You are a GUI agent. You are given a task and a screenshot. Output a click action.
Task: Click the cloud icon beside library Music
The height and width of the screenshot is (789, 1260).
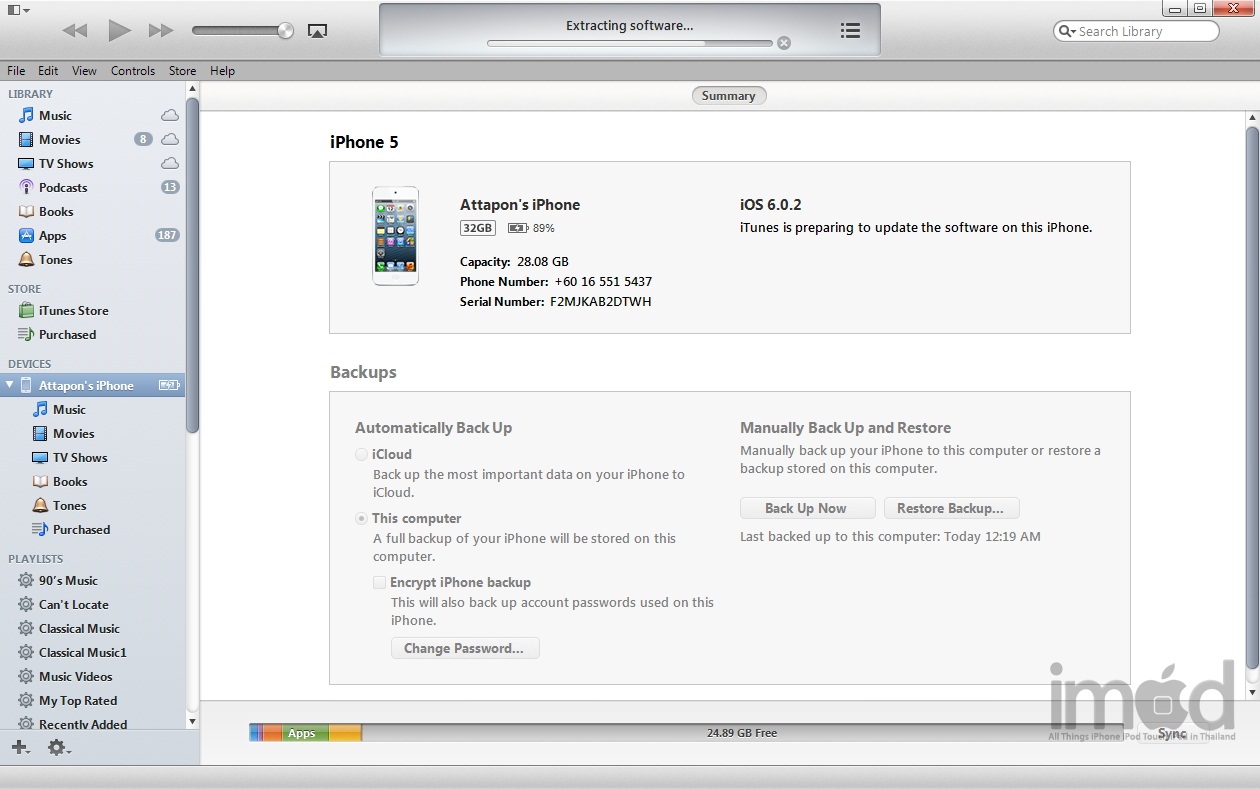coord(170,115)
